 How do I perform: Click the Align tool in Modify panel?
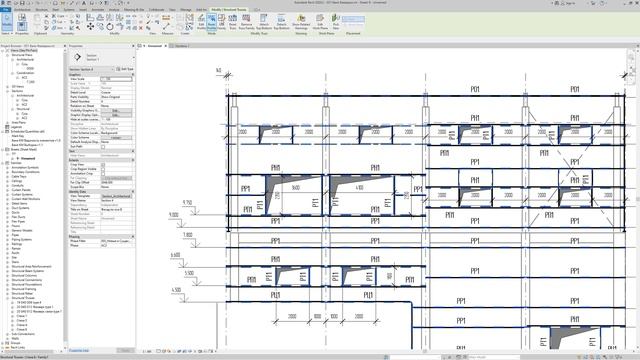click(x=90, y=17)
